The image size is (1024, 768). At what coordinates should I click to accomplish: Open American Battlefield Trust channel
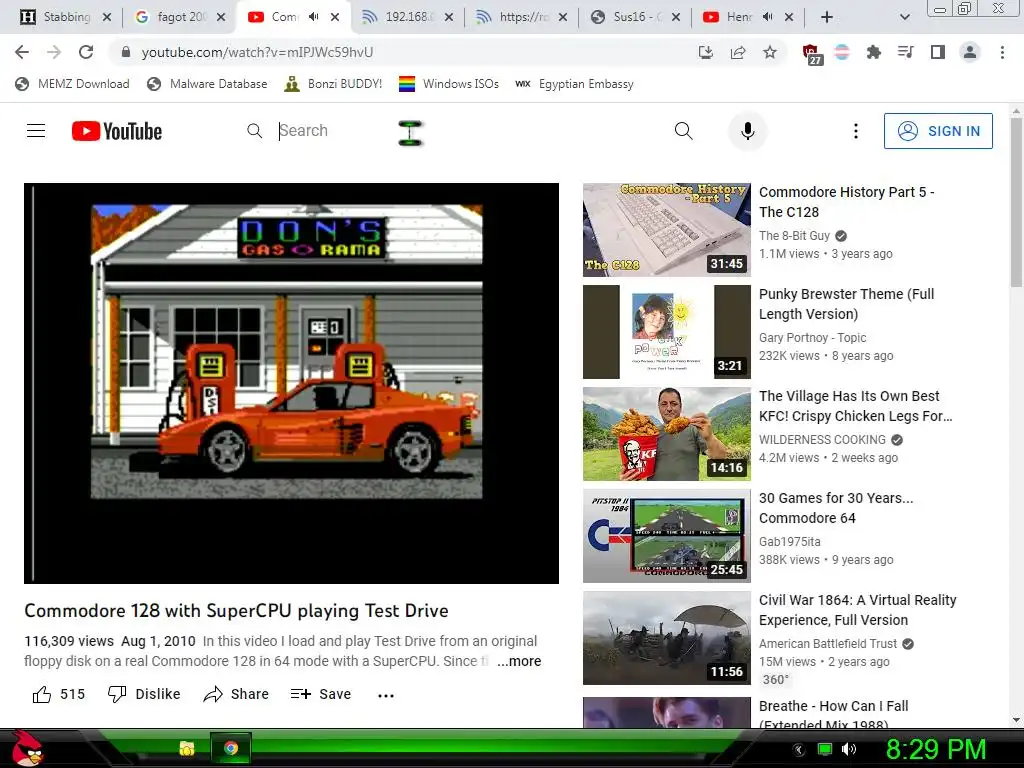tap(828, 643)
